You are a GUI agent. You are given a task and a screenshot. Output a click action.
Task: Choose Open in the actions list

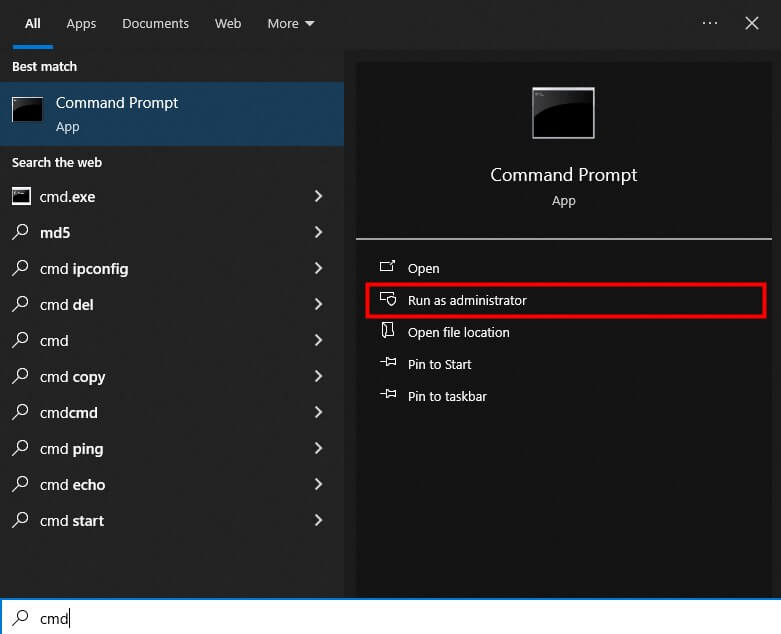423,268
